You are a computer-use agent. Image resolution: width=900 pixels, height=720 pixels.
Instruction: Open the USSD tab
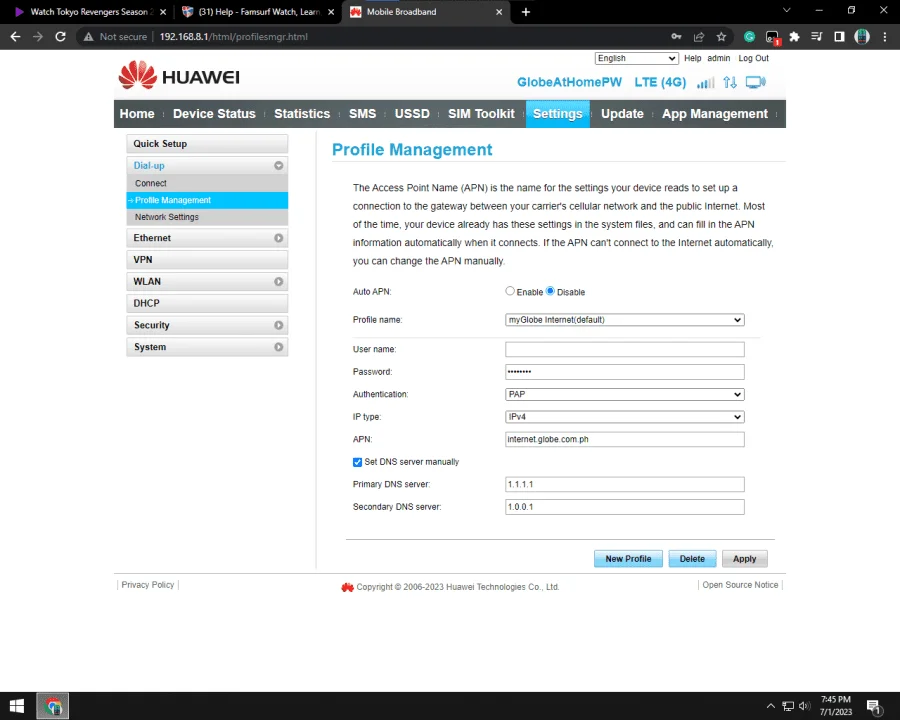click(412, 114)
